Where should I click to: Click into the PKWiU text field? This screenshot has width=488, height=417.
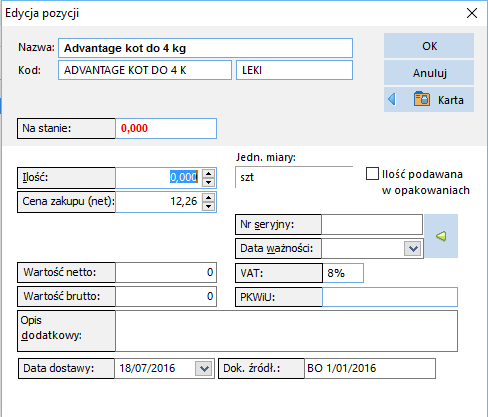pyautogui.click(x=390, y=297)
